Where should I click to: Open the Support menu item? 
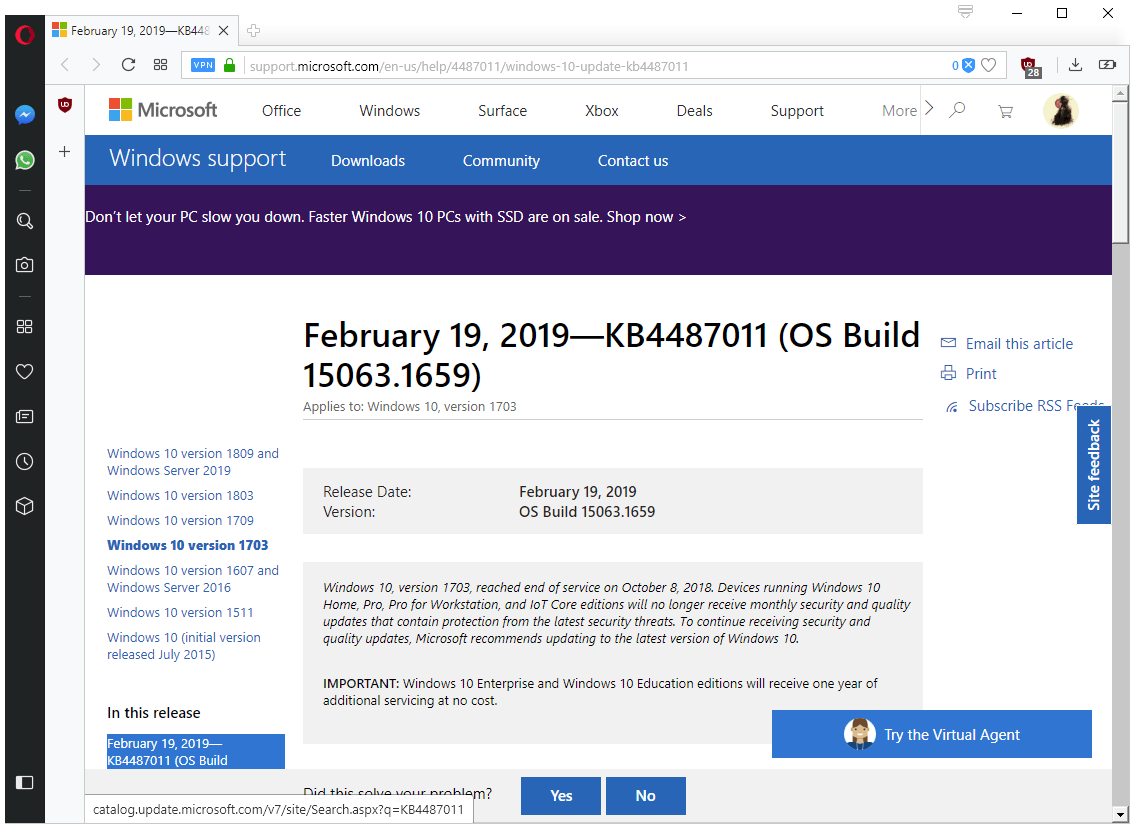point(797,111)
